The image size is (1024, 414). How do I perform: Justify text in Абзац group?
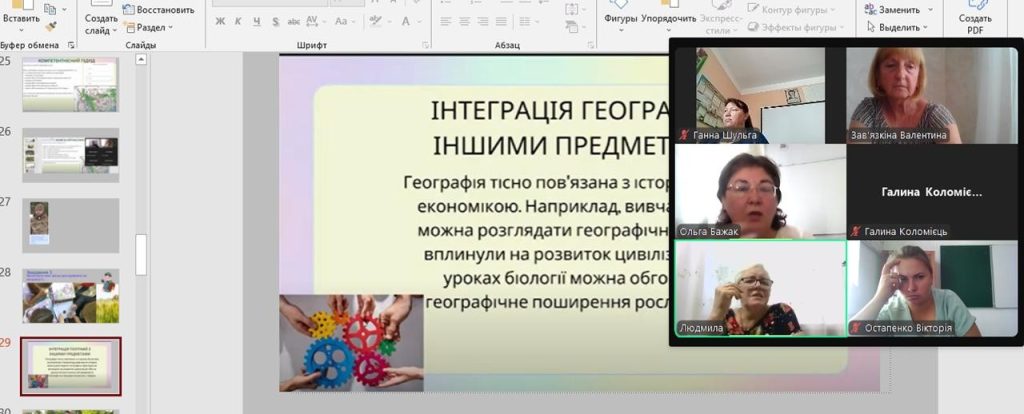501,22
